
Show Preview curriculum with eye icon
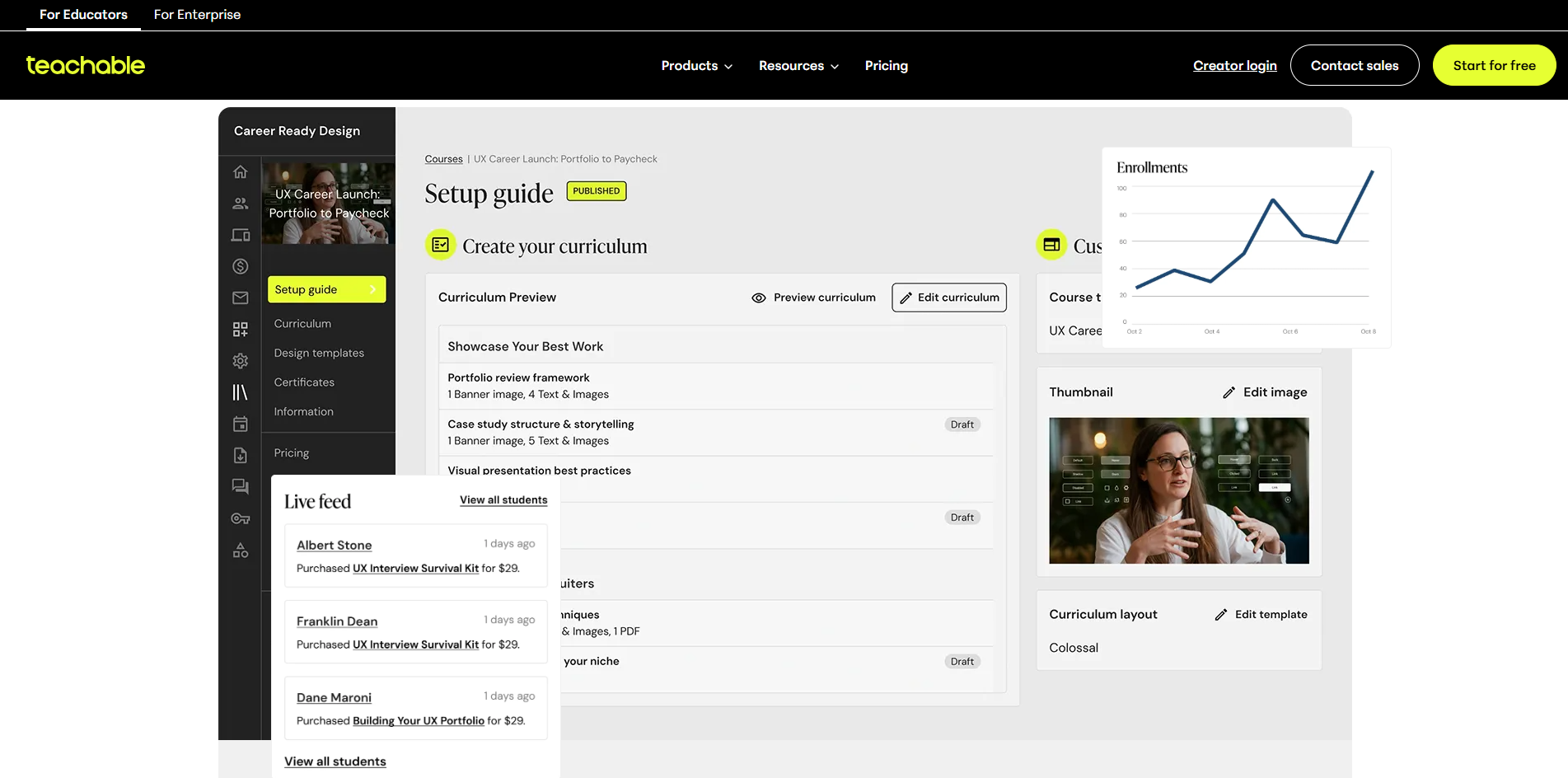813,298
